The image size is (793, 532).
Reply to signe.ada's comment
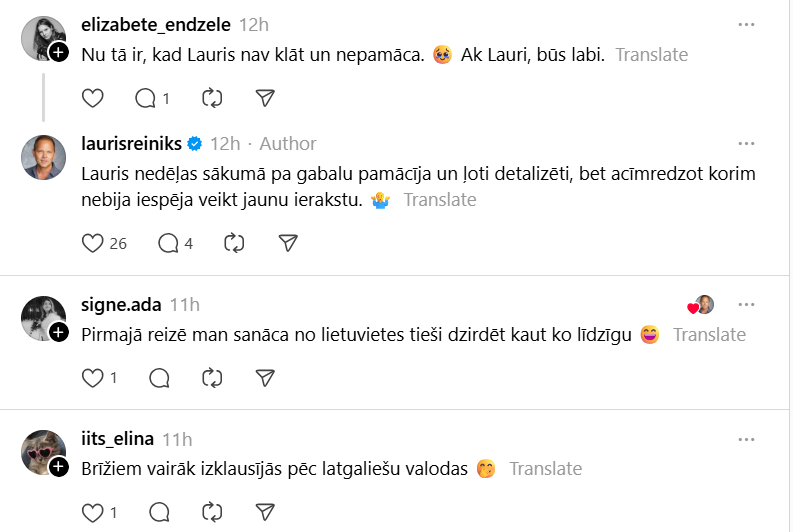point(159,378)
